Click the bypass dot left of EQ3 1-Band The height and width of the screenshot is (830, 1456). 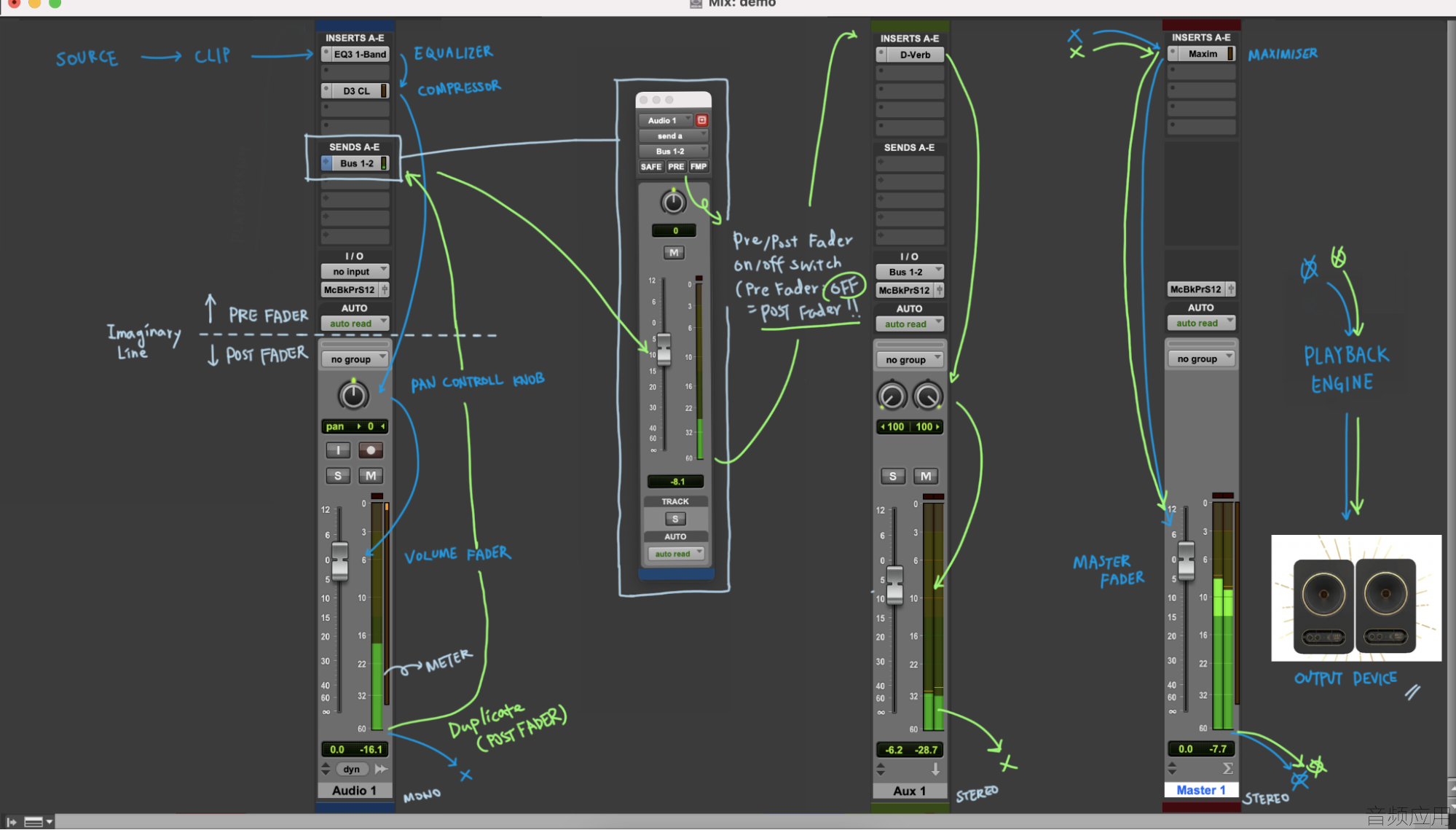coord(327,54)
